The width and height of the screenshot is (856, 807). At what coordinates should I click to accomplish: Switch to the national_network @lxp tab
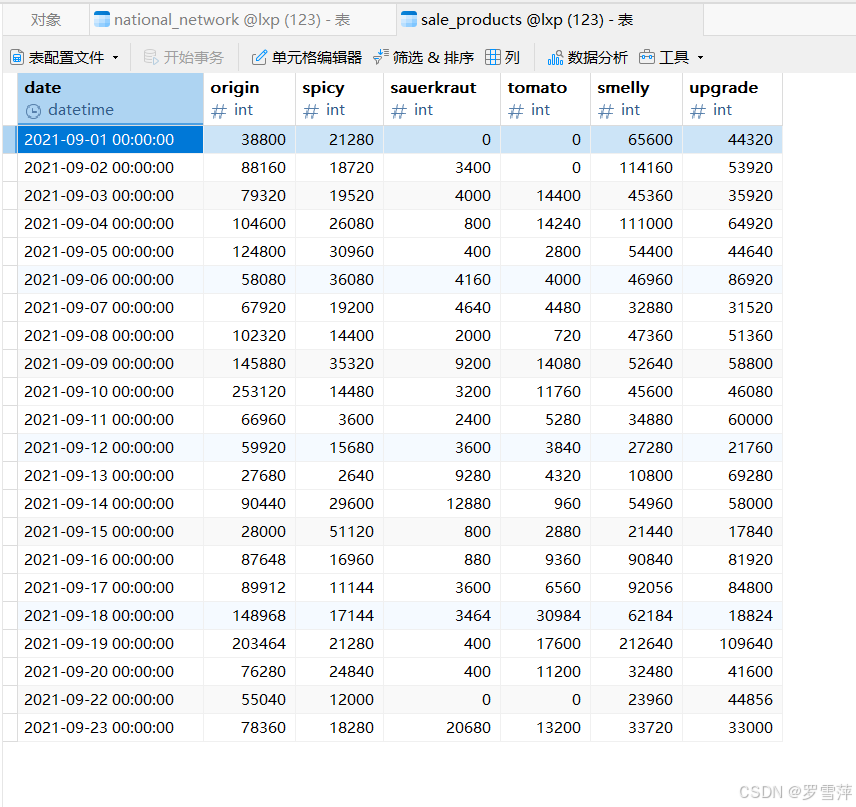[x=243, y=20]
